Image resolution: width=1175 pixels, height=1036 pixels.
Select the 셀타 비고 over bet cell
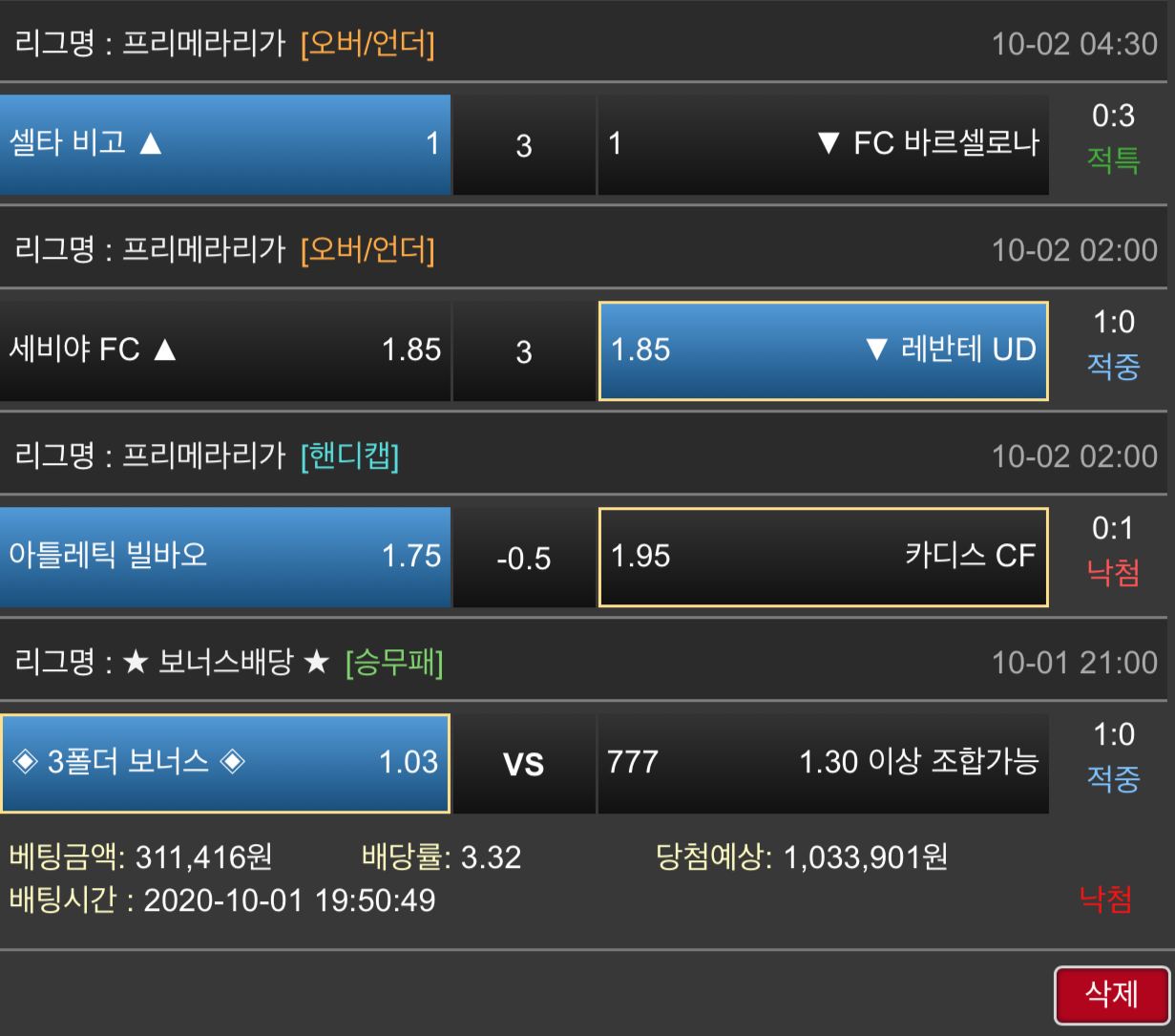click(225, 144)
